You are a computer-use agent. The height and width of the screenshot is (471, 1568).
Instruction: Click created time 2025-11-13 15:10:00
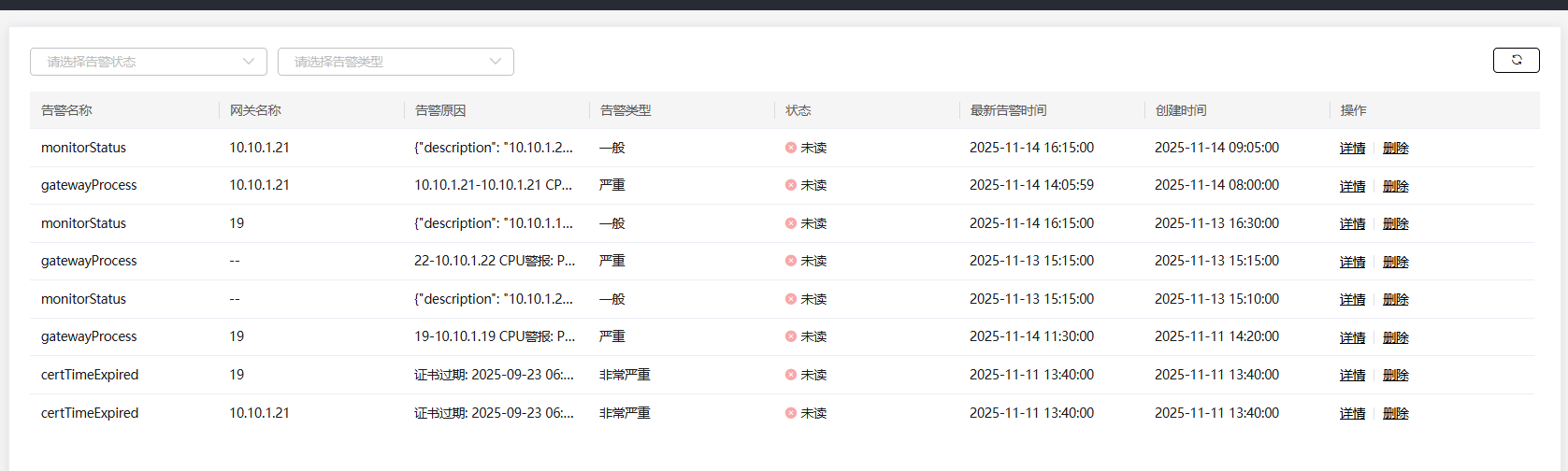pos(1216,299)
